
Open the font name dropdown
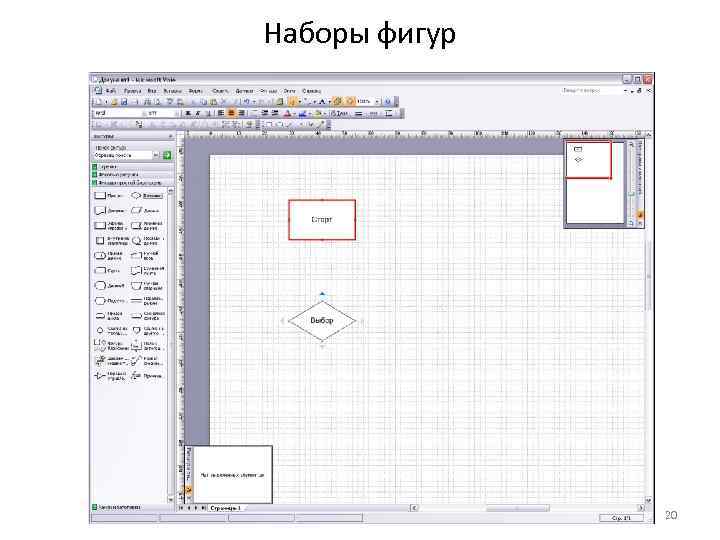click(144, 113)
